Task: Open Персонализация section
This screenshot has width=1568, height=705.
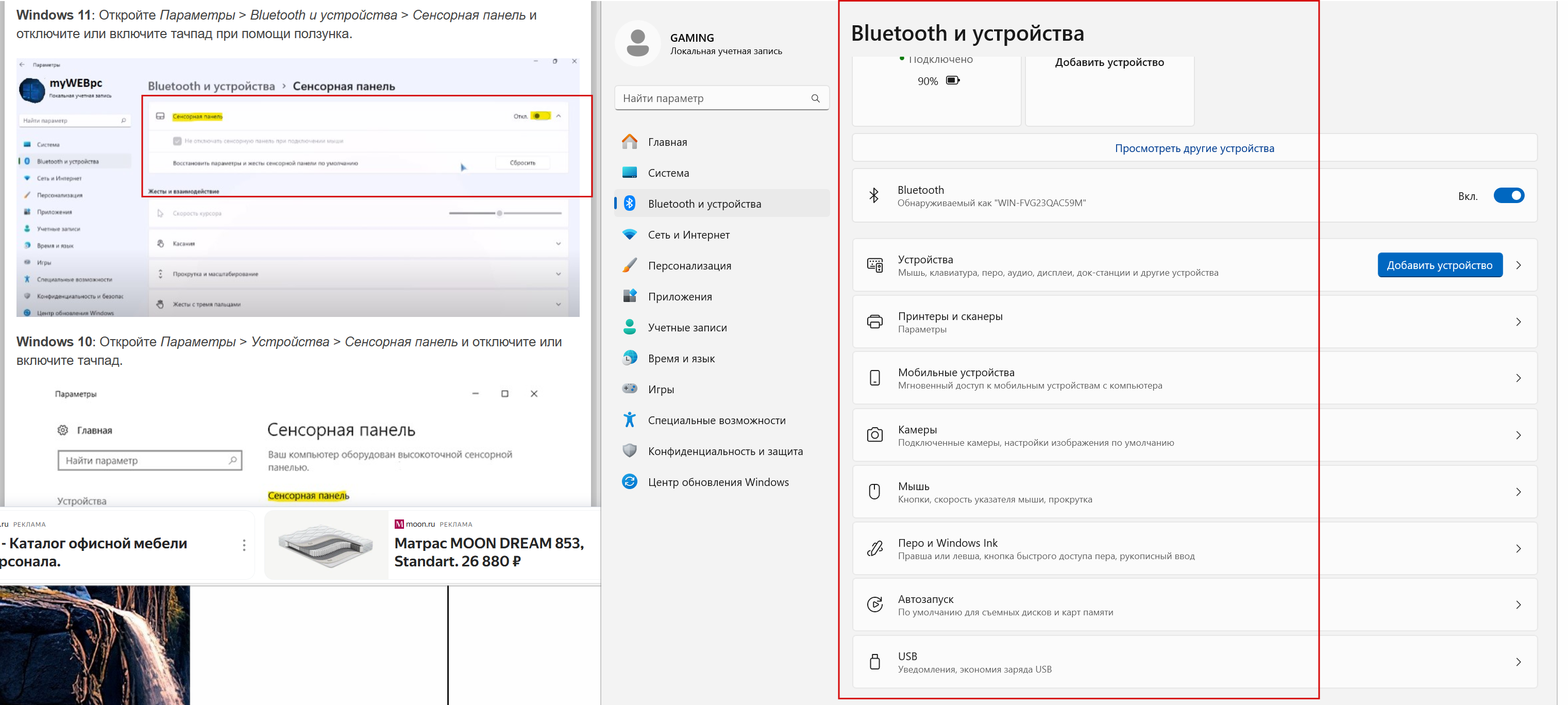Action: click(x=722, y=265)
